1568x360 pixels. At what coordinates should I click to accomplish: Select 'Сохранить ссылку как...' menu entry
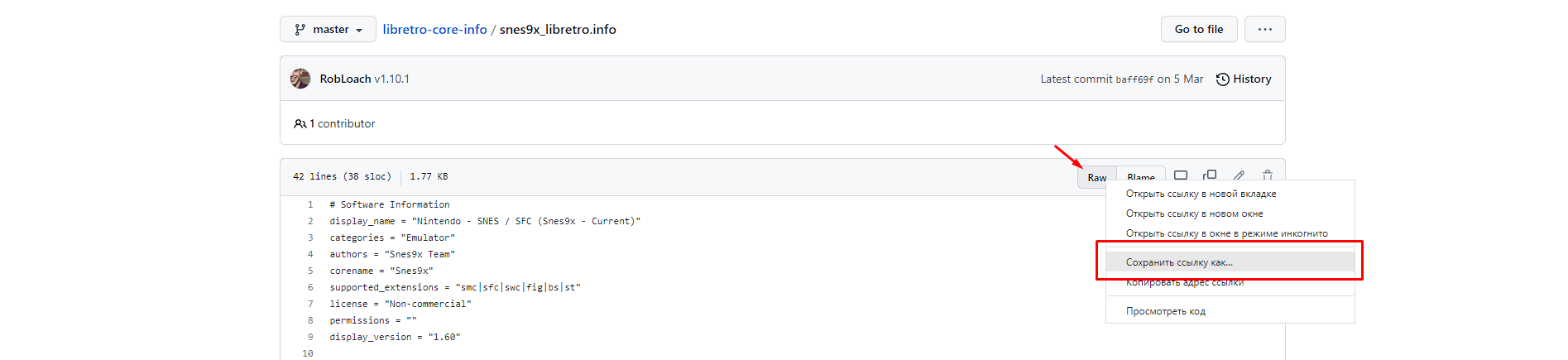click(x=1179, y=262)
